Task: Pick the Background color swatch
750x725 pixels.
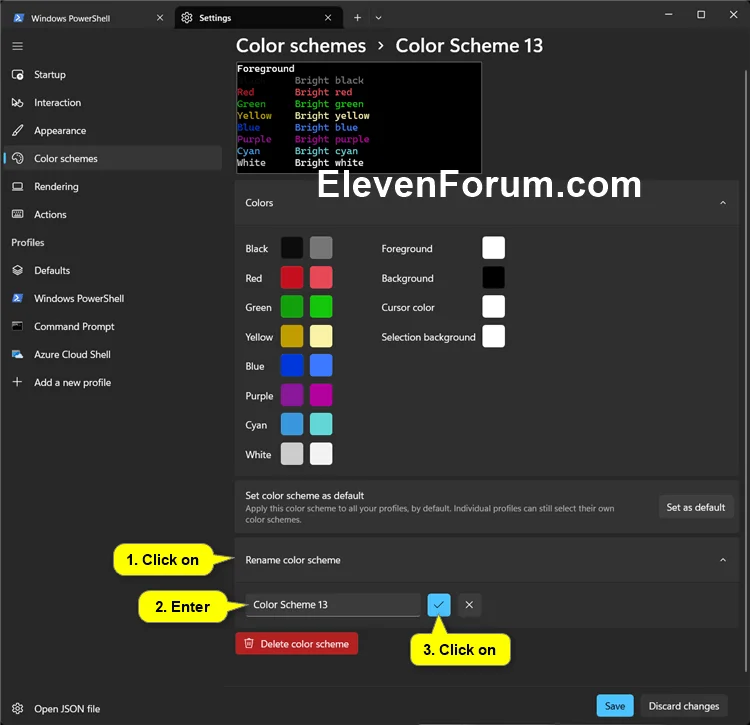Action: [494, 277]
